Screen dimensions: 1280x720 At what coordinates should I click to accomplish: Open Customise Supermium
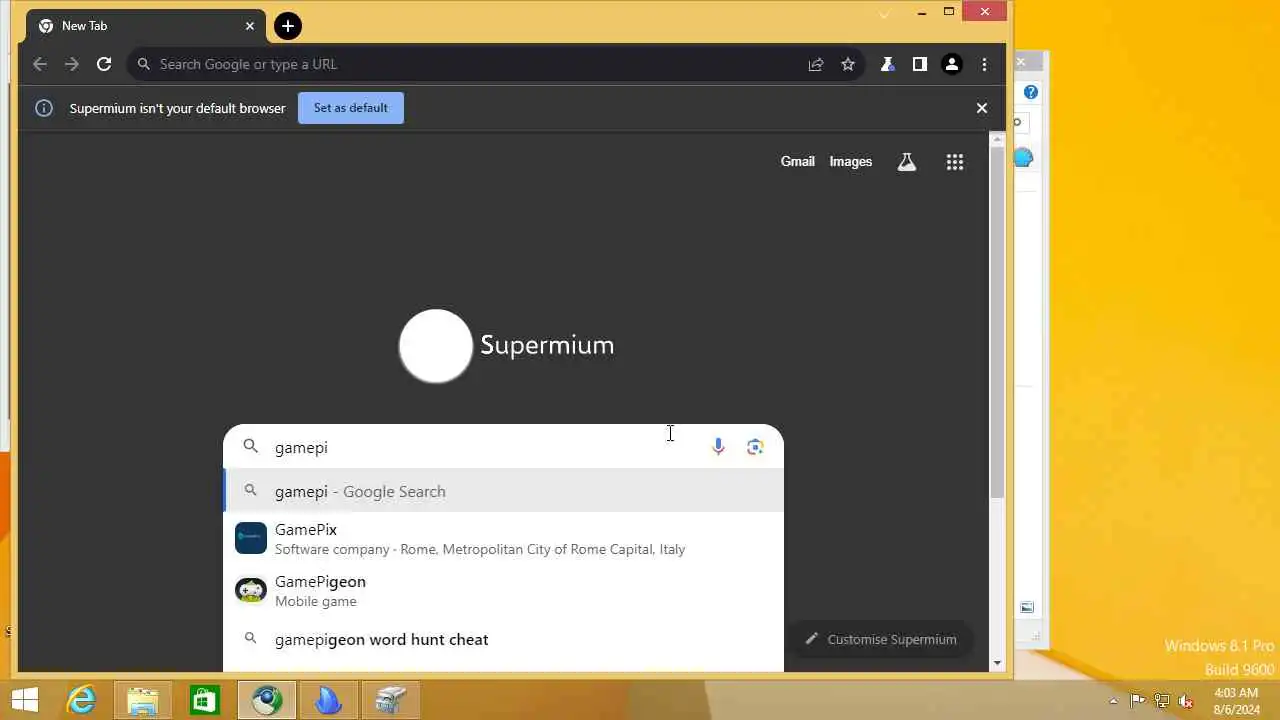click(x=881, y=639)
